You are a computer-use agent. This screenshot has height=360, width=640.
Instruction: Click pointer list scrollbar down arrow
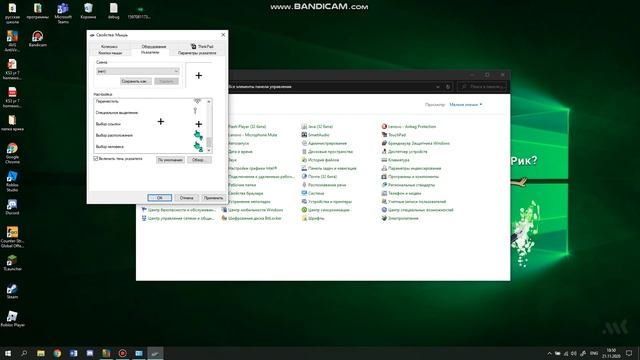[209, 151]
